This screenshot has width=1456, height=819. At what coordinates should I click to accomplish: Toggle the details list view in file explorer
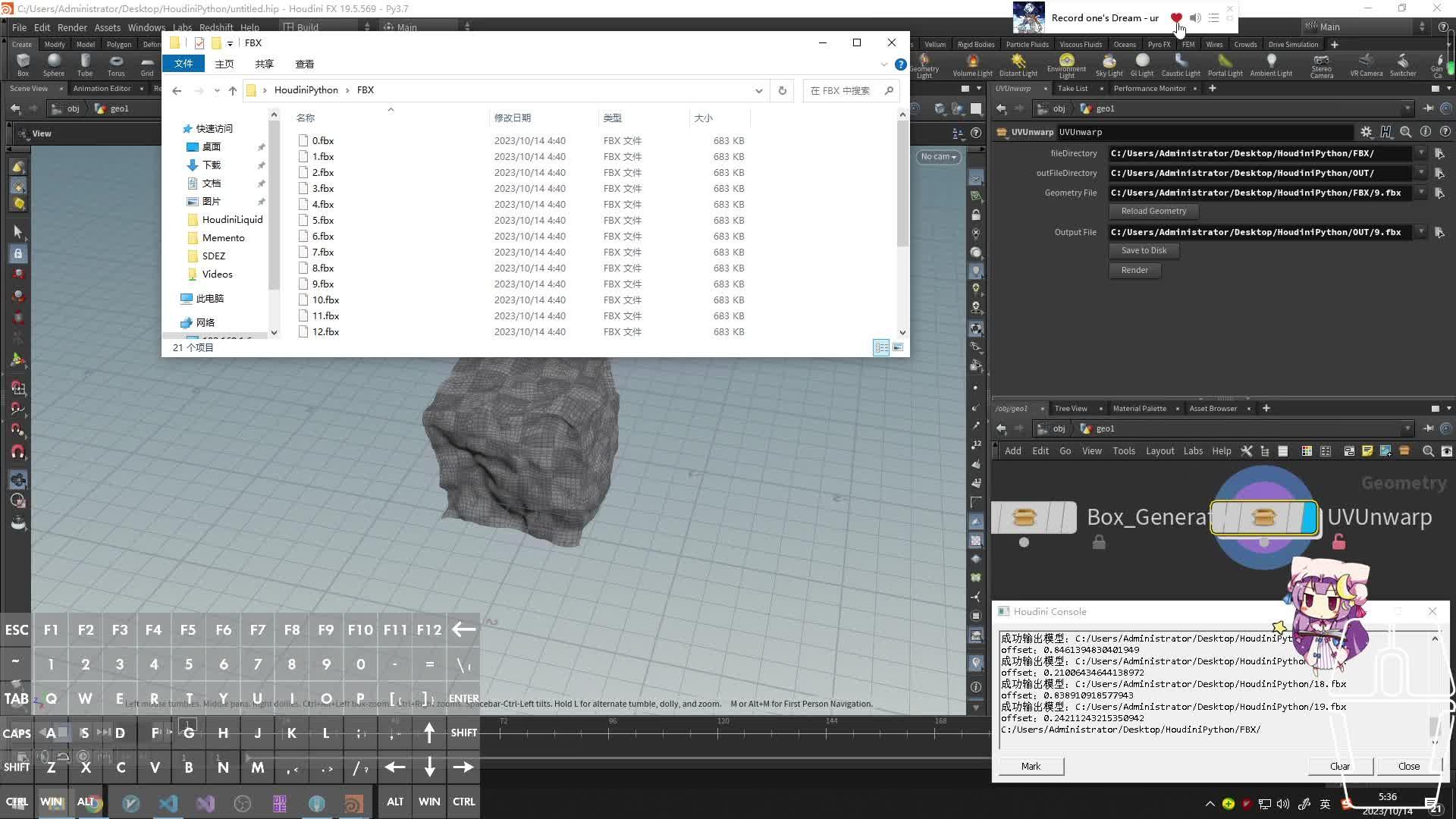point(881,347)
